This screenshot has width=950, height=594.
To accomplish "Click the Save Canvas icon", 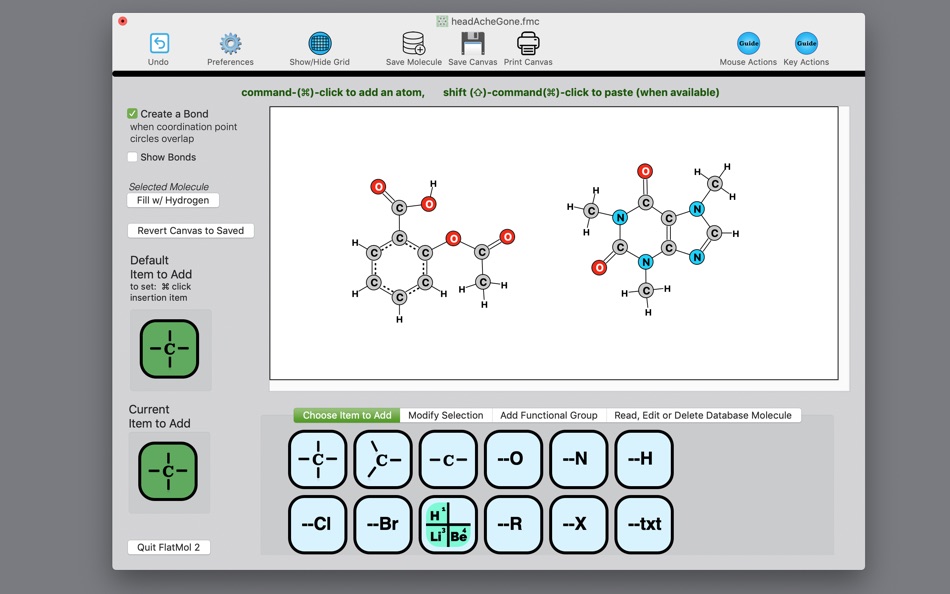I will 470,44.
